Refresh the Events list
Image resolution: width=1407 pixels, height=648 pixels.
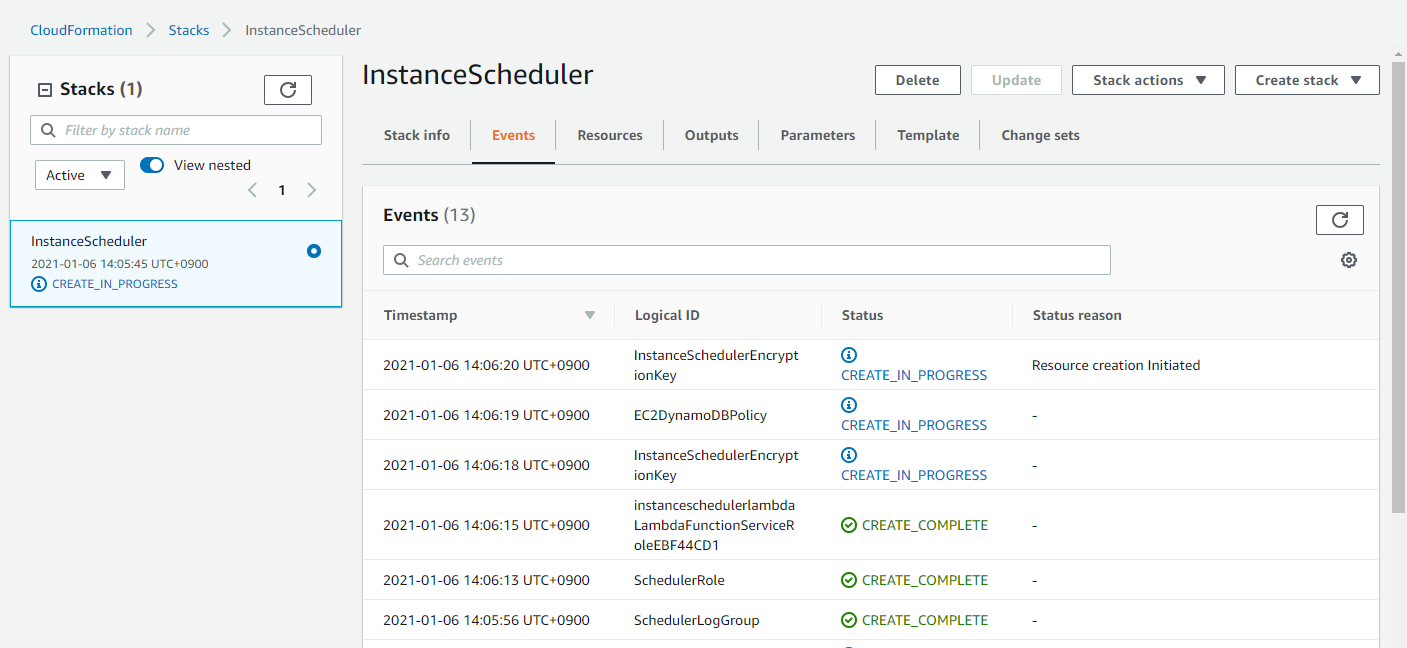[1339, 219]
